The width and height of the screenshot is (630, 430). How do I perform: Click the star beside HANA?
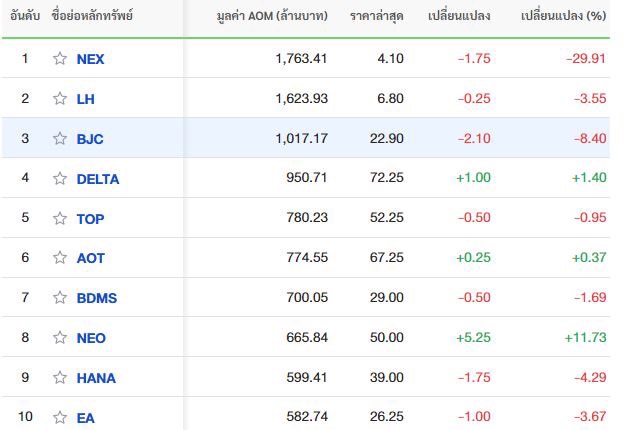tap(60, 378)
